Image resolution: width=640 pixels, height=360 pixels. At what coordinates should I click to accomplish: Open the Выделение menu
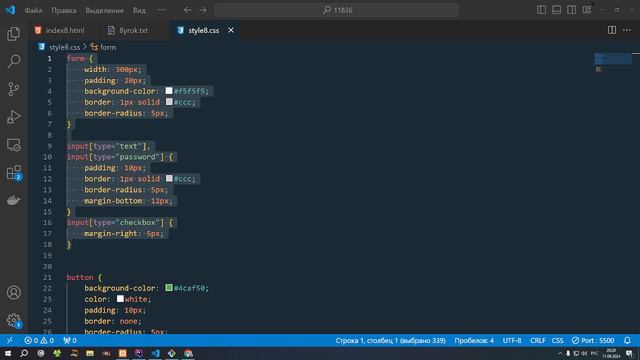tap(104, 10)
